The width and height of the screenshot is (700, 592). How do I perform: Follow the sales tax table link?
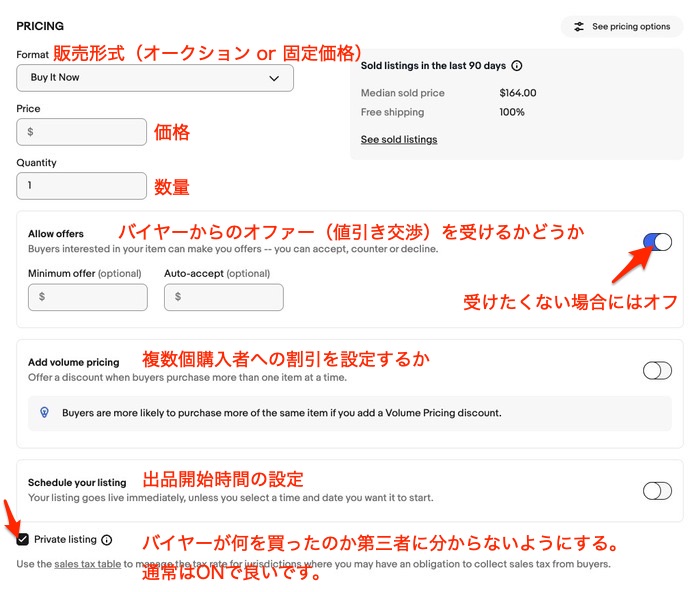(x=87, y=564)
